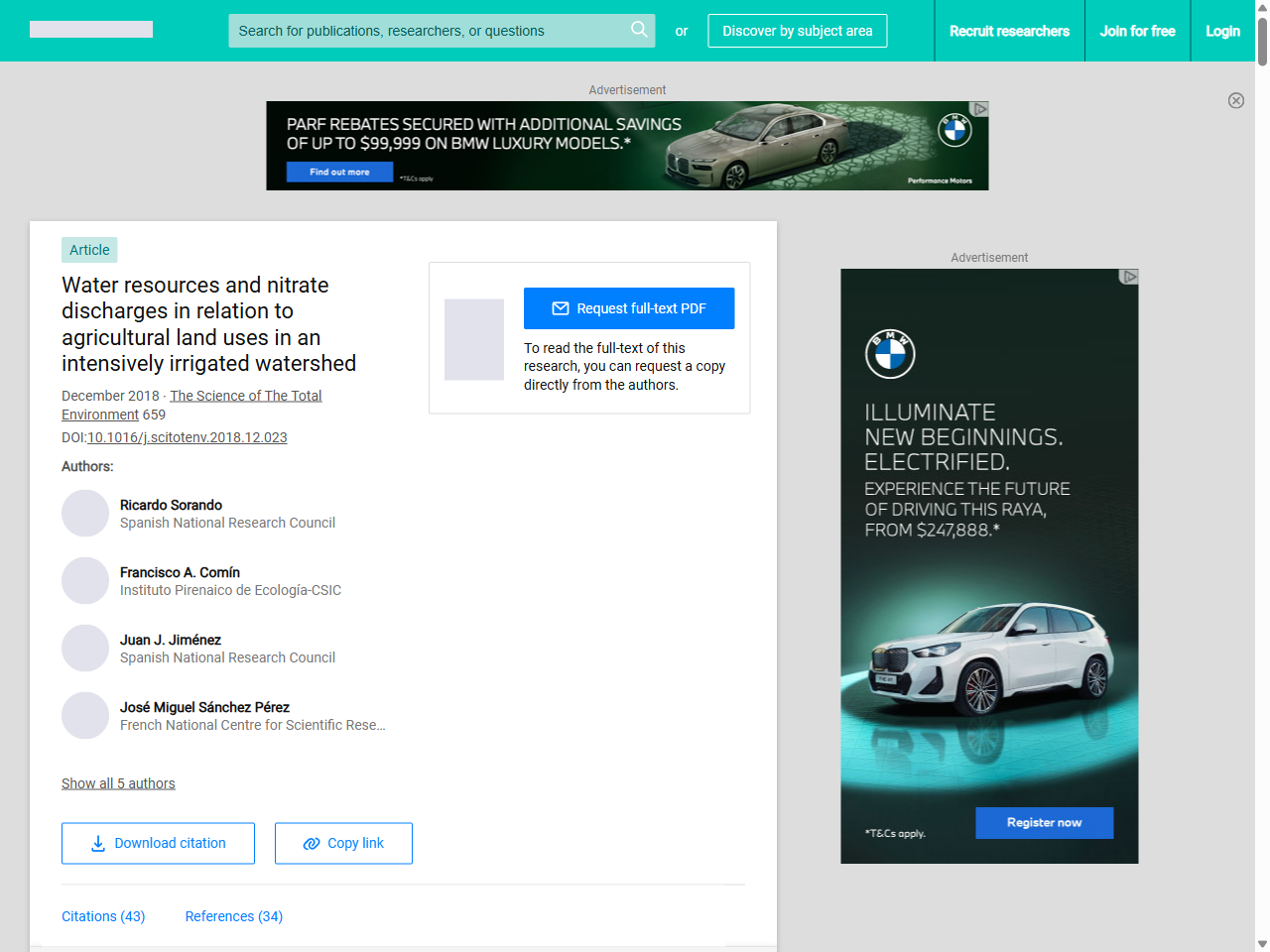This screenshot has height=952, width=1270.
Task: Switch to Citations (43) tab
Action: 103,916
